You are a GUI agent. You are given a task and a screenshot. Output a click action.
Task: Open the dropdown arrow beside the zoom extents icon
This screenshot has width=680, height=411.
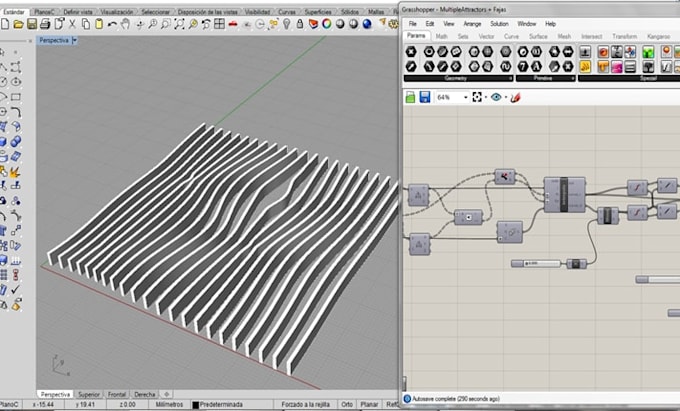(x=485, y=97)
